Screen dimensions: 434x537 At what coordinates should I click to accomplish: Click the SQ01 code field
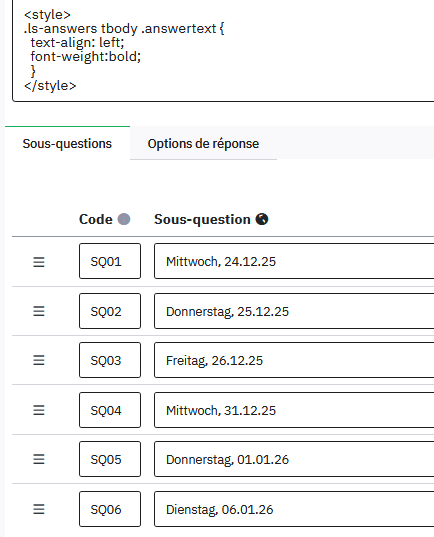110,261
